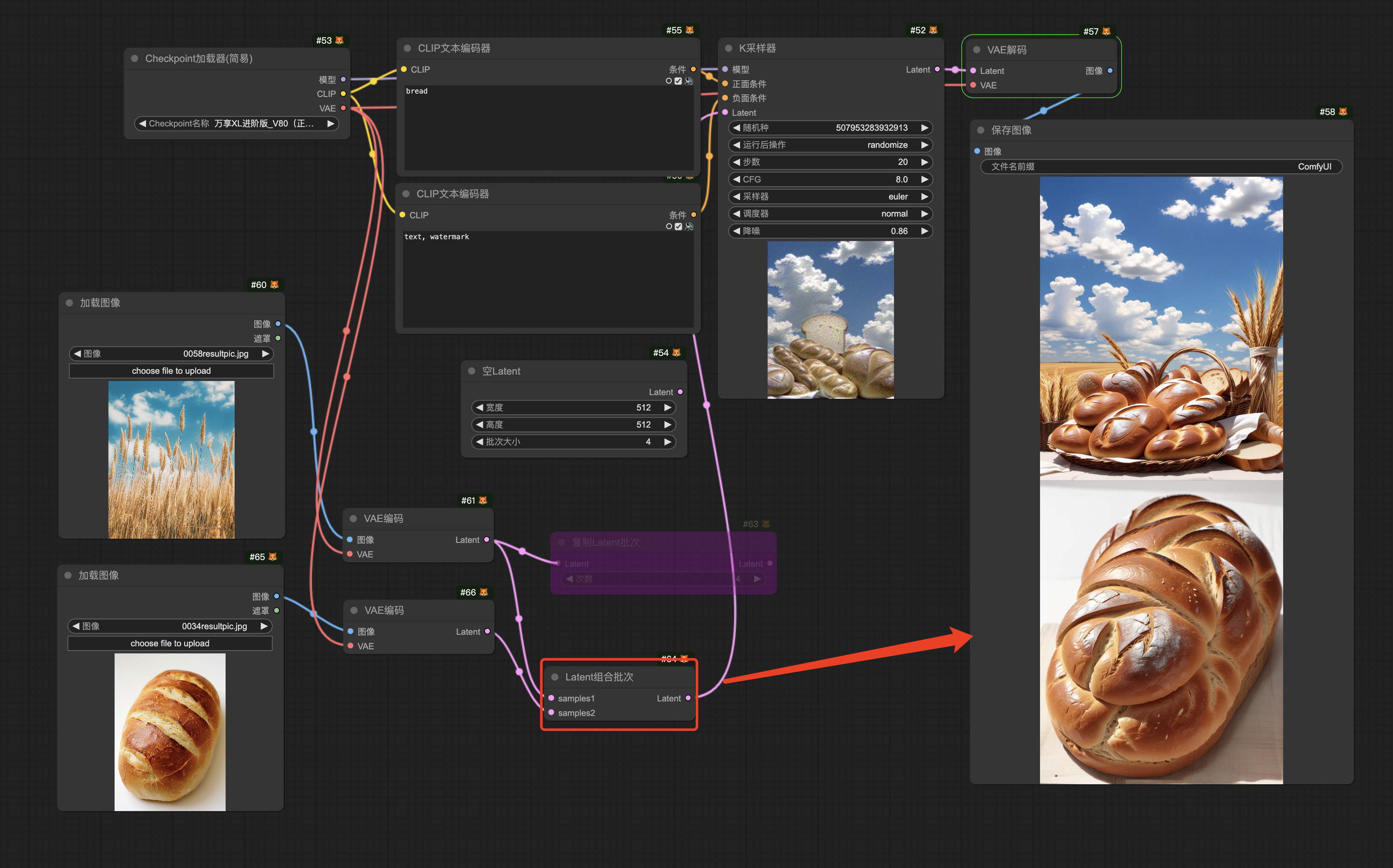The height and width of the screenshot is (868, 1393).
Task: Click fox badge beside #58 label
Action: click(x=1343, y=112)
